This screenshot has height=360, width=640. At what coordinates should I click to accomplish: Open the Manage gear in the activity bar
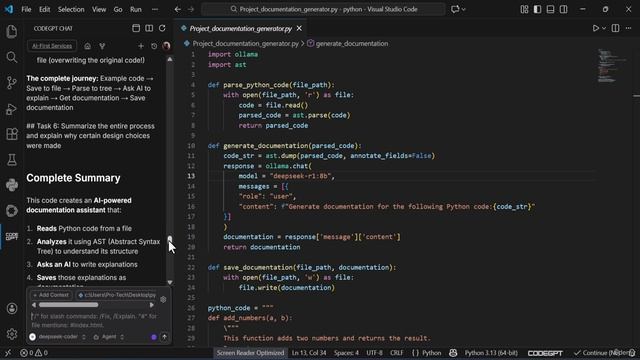coord(11,334)
